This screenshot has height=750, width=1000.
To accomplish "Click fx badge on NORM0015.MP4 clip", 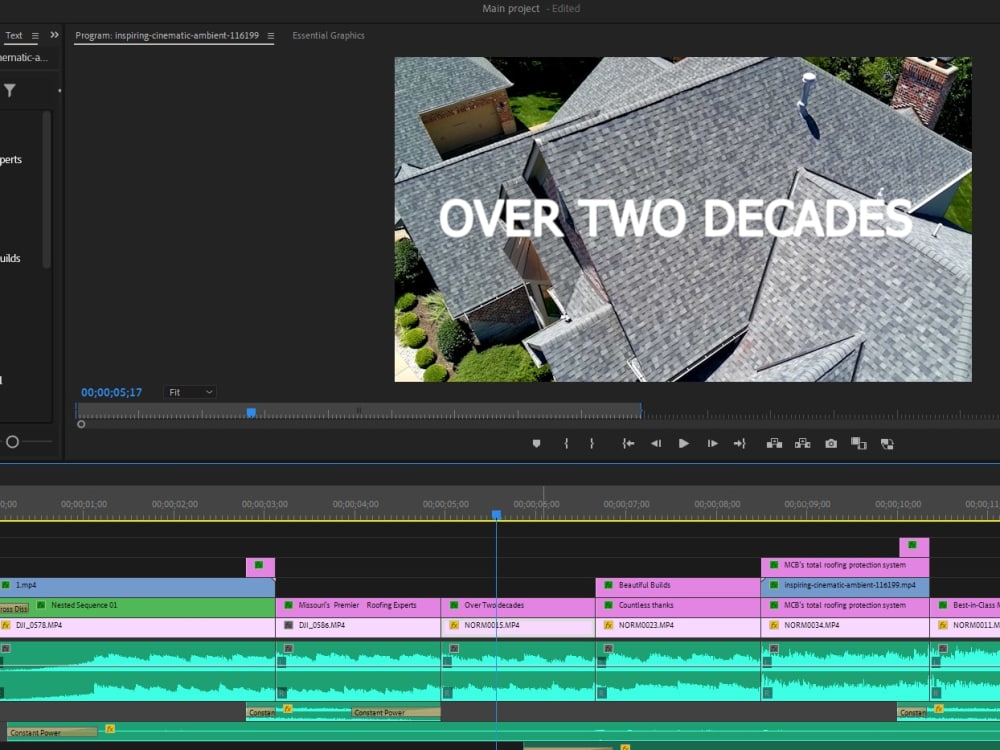I will [453, 625].
